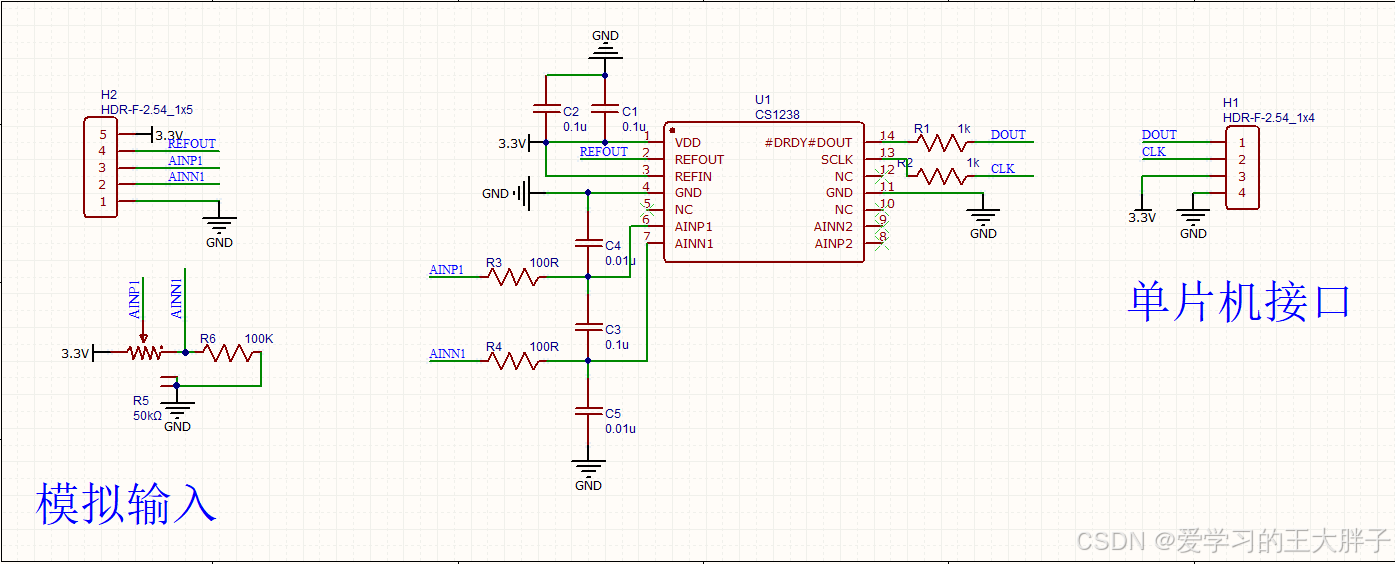Select the no-connect cross on U1 pin 8
Screen dimensions: 1395x564
pos(882,244)
